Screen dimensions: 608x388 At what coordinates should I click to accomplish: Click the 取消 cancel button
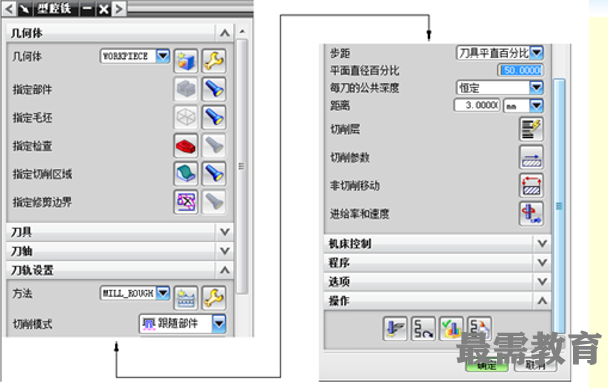535,365
